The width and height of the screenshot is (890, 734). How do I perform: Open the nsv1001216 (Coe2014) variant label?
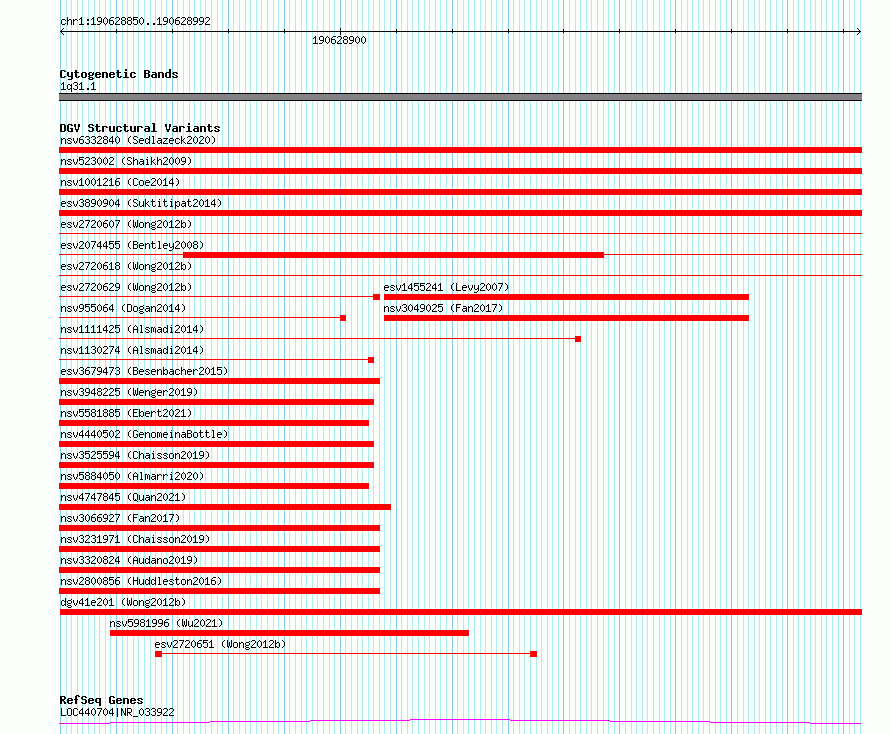coord(120,182)
